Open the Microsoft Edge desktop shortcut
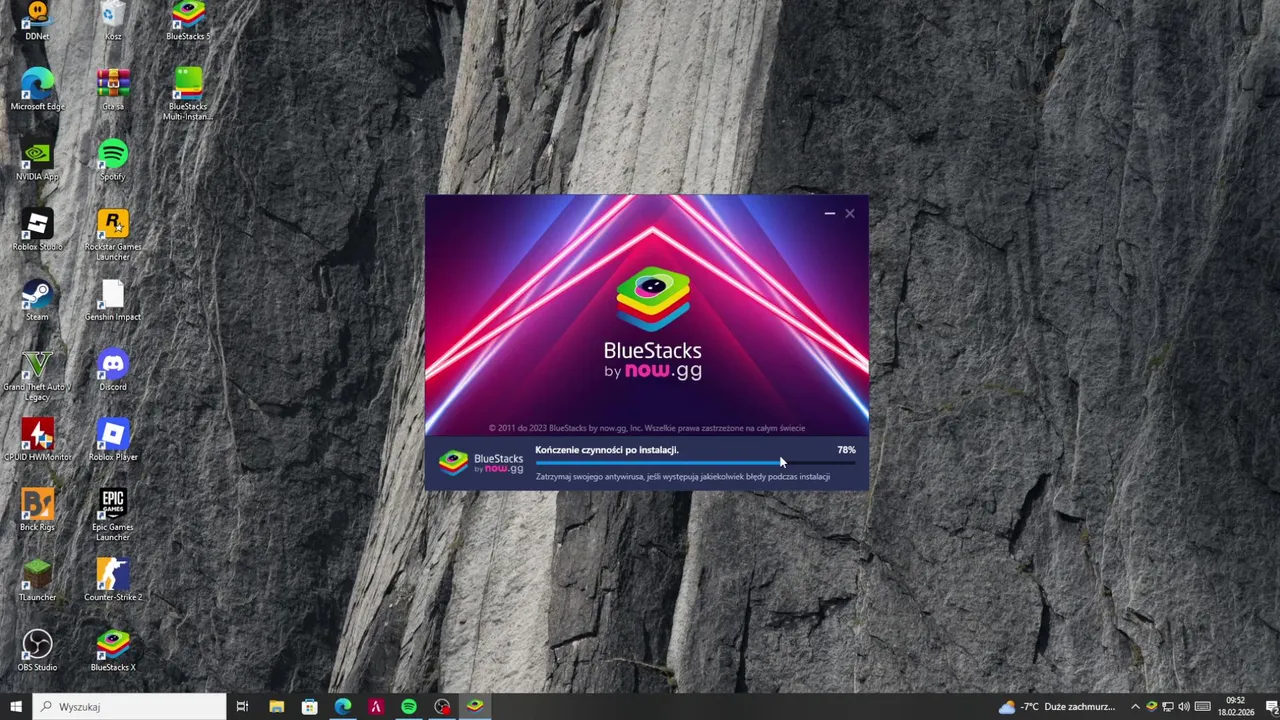 (x=37, y=88)
